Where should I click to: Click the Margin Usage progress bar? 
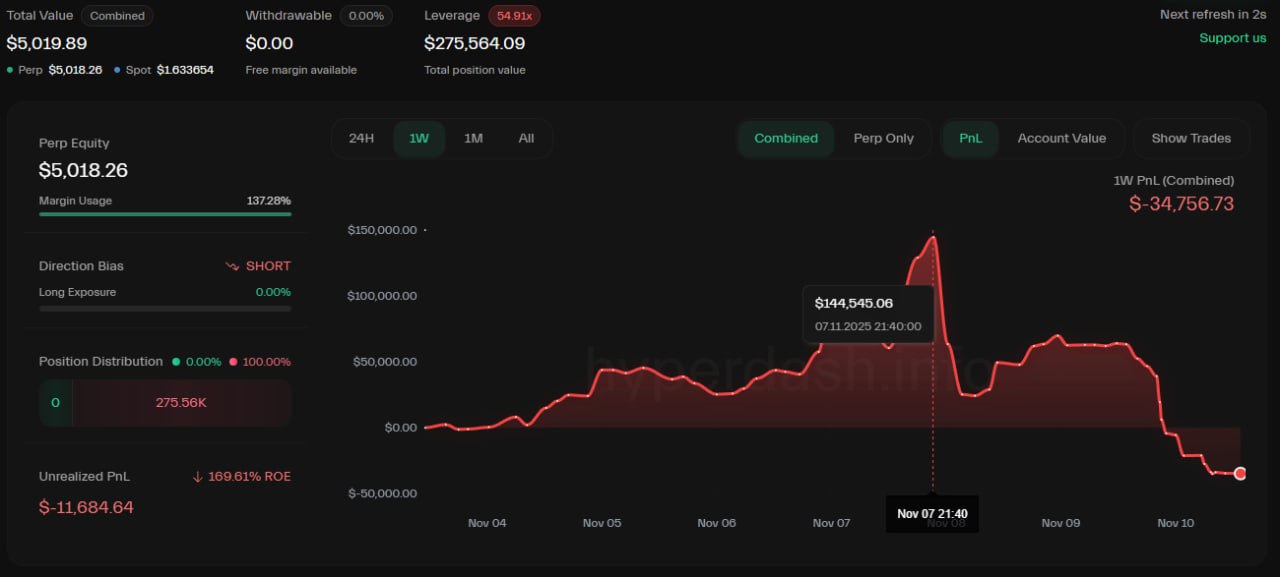pyautogui.click(x=165, y=214)
